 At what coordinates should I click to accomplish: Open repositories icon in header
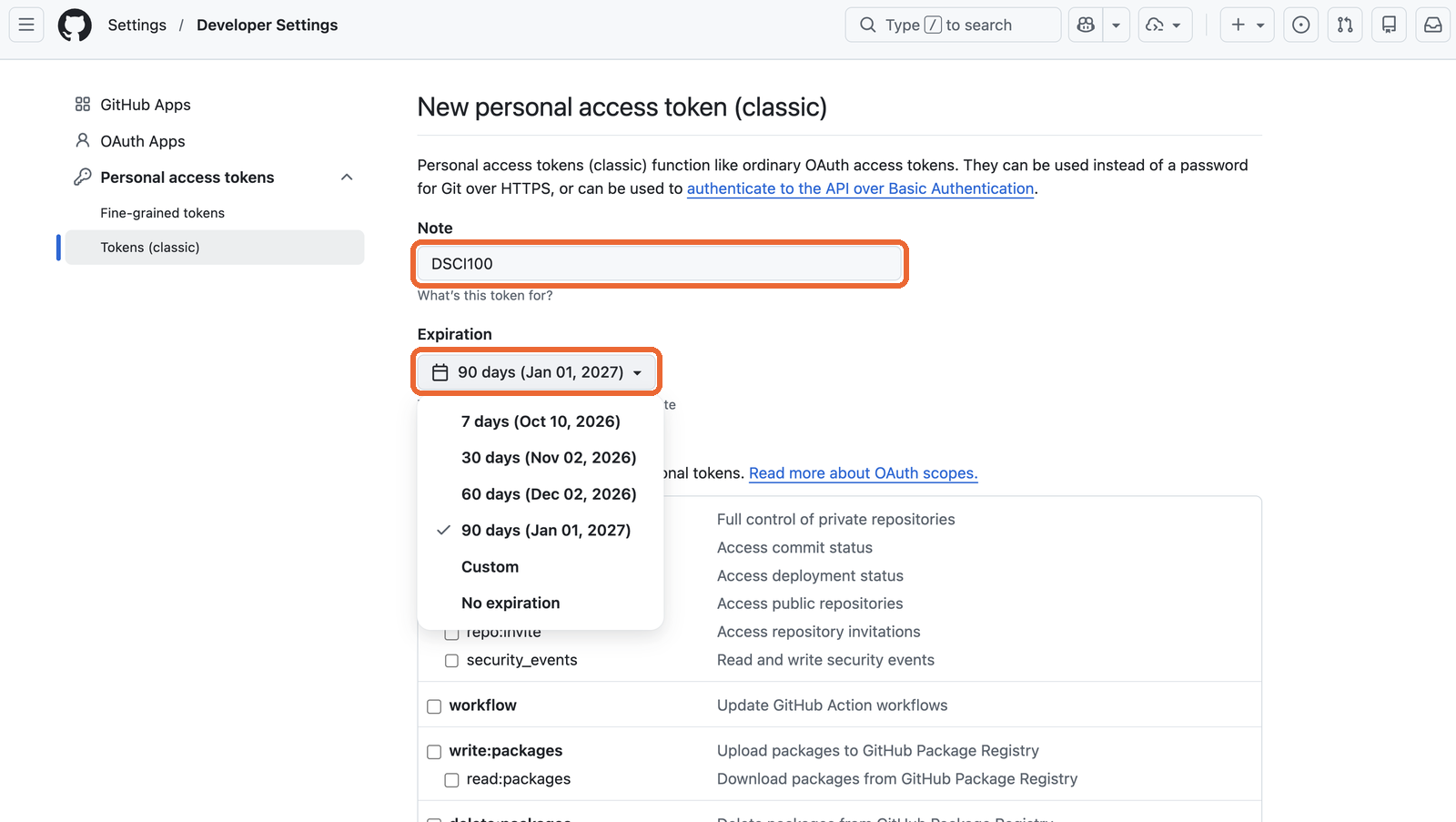coord(1389,25)
